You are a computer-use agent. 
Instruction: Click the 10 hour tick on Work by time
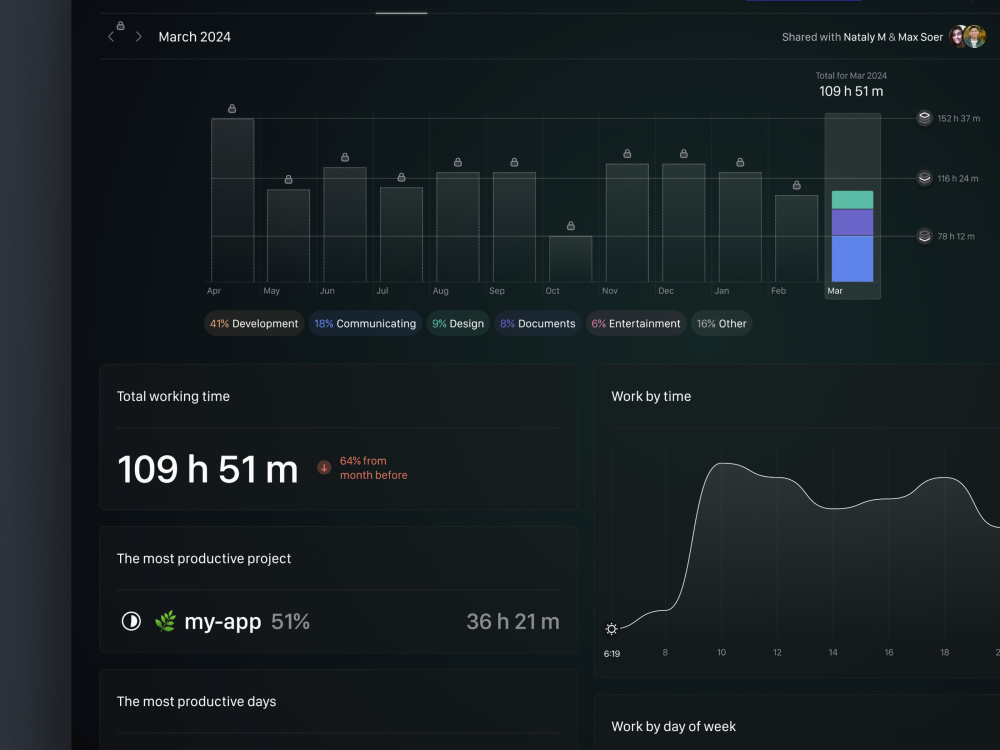721,652
